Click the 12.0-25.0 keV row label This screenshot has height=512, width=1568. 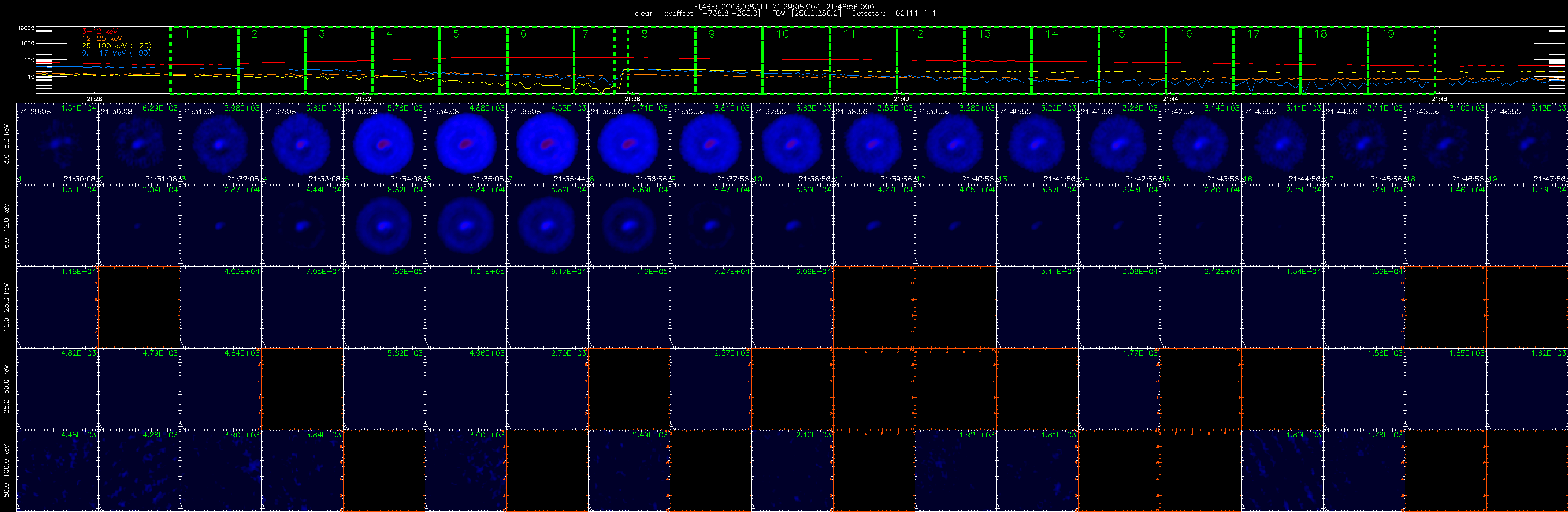tap(6, 307)
